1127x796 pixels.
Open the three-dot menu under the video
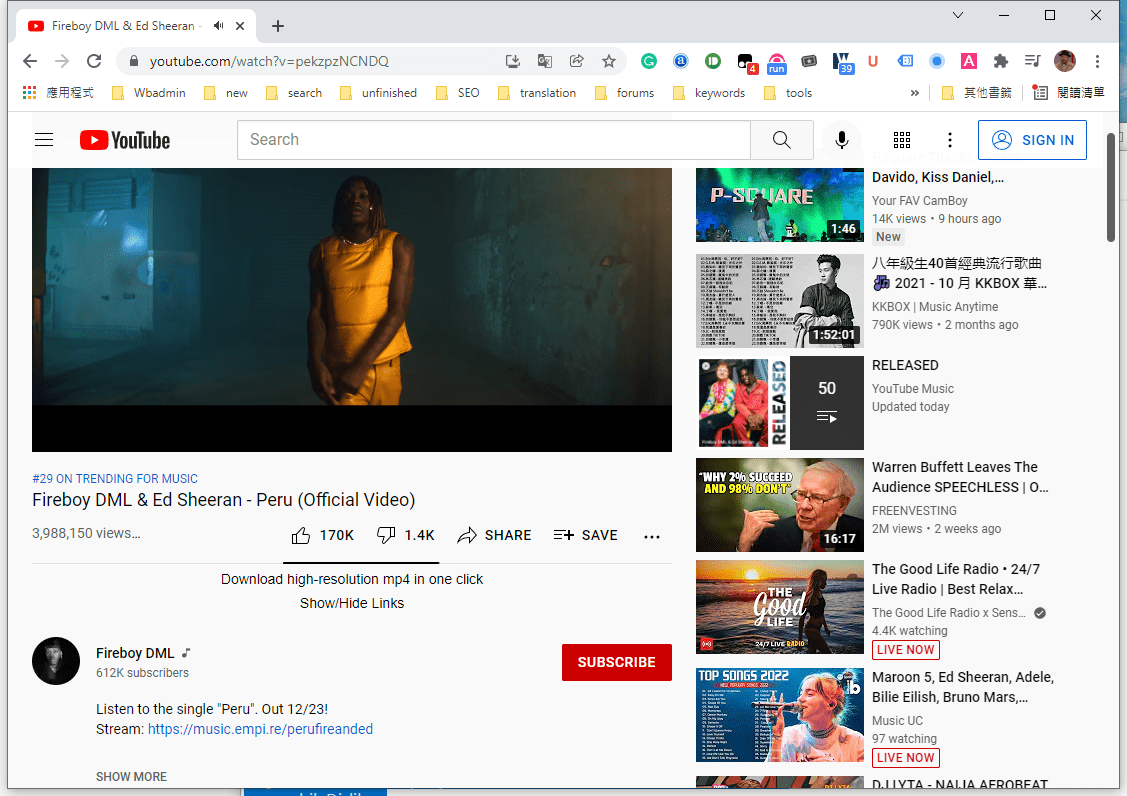[x=652, y=536]
